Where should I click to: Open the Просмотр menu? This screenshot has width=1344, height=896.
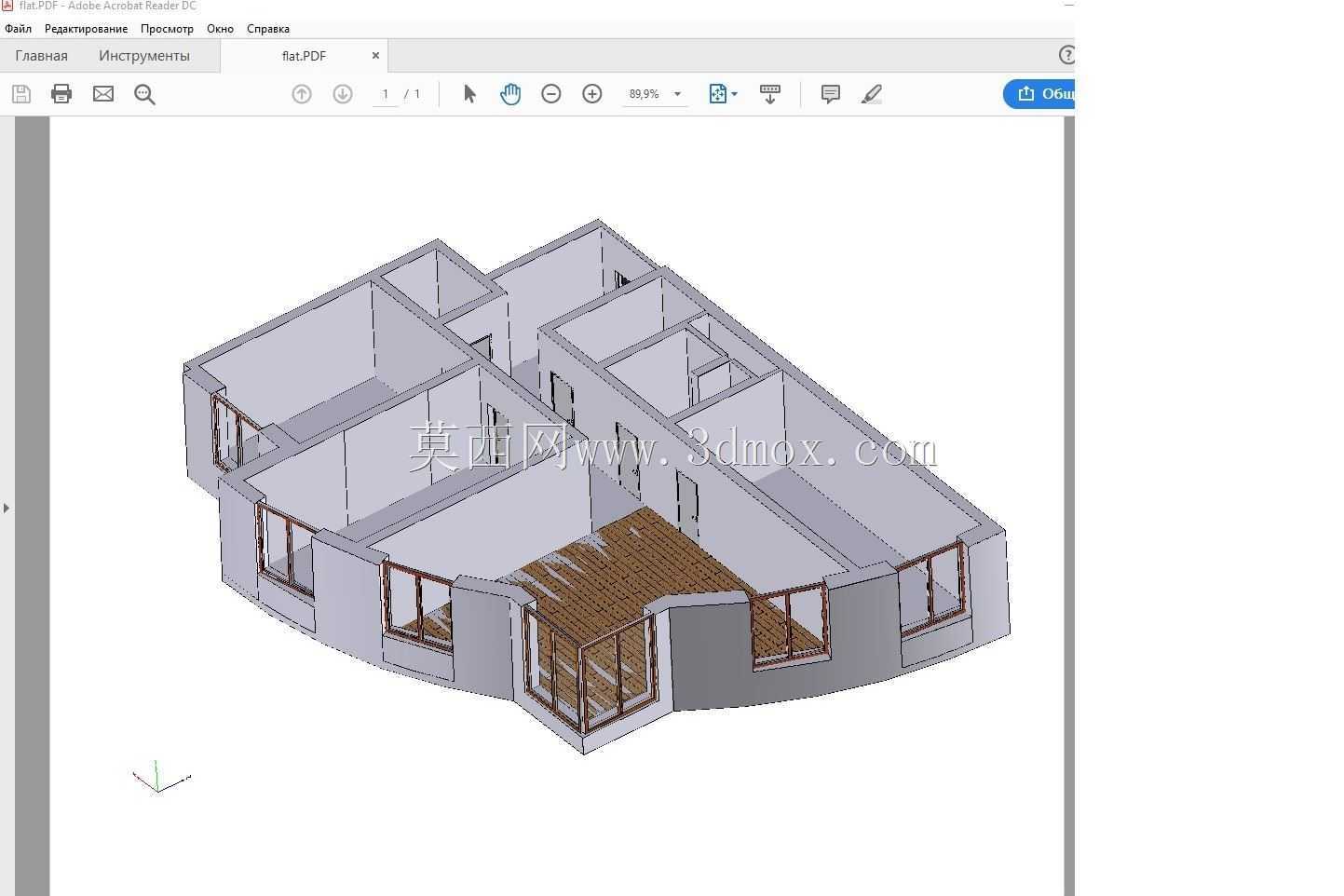[x=167, y=29]
